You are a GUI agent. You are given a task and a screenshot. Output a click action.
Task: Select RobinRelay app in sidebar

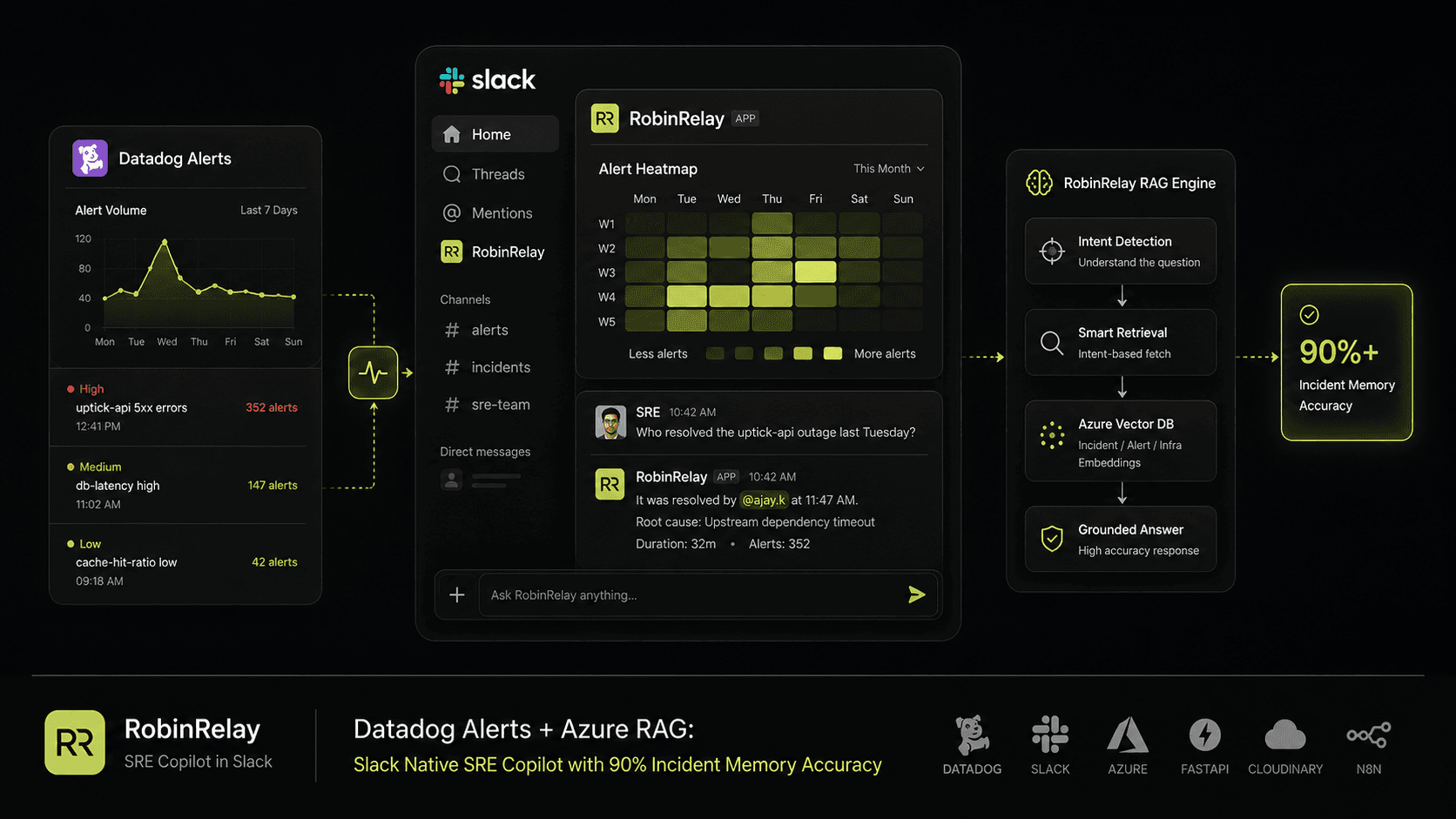tap(495, 252)
